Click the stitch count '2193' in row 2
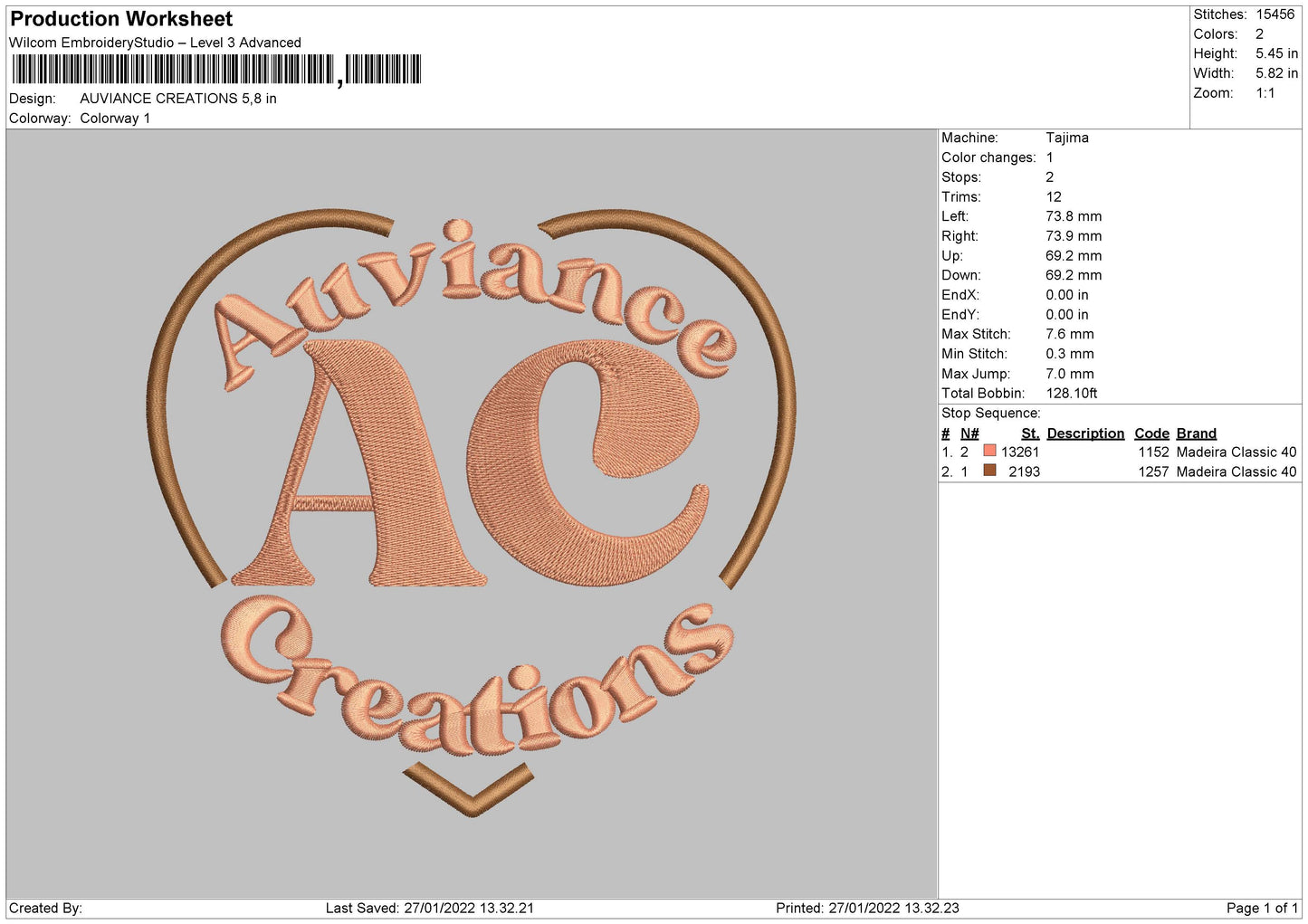 tap(1025, 472)
